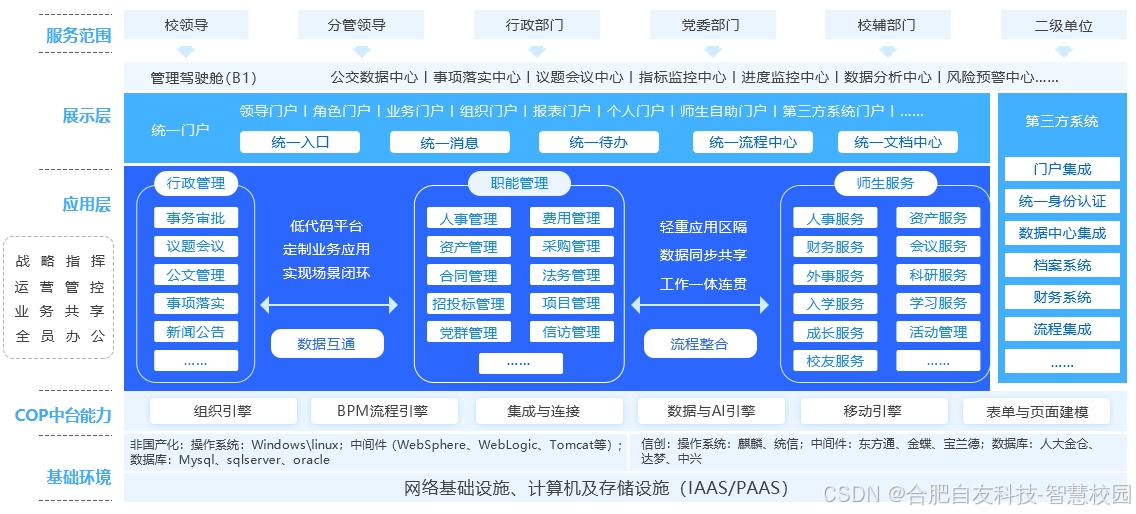Viewport: 1136px width, 514px height.
Task: Open 入学服务 under 师生服务
Action: [x=835, y=304]
